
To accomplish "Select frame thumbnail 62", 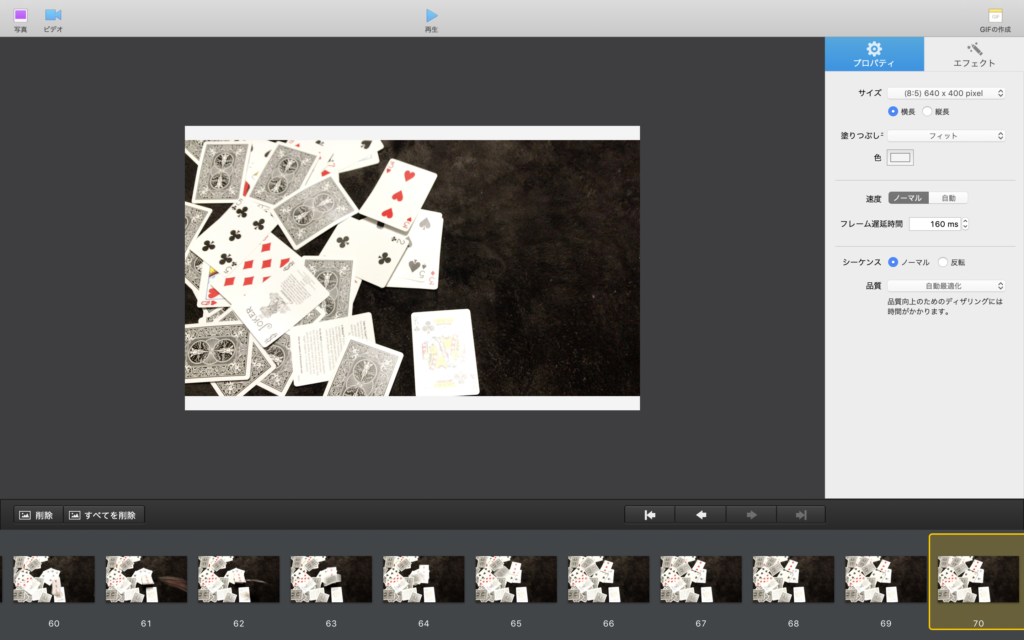I will (238, 579).
